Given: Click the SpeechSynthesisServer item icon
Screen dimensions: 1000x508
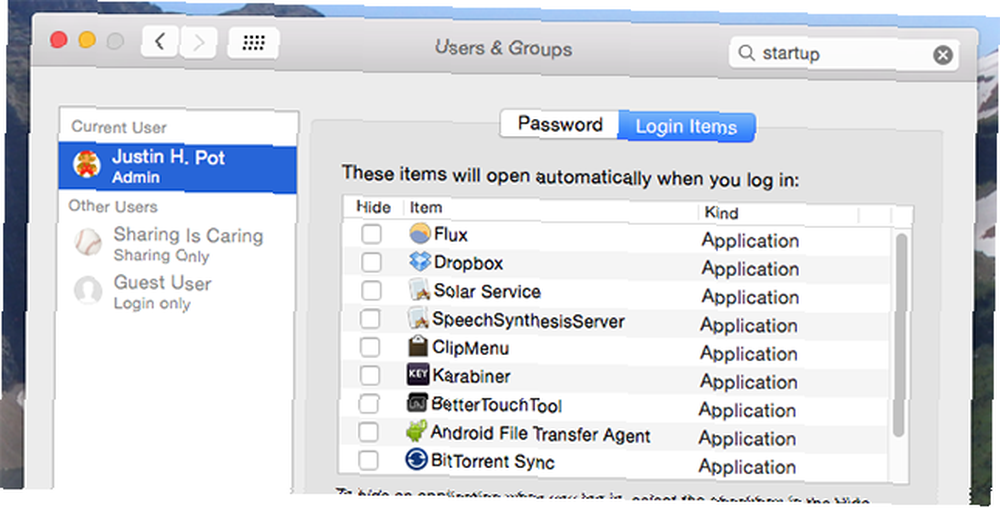Looking at the screenshot, I should 418,318.
